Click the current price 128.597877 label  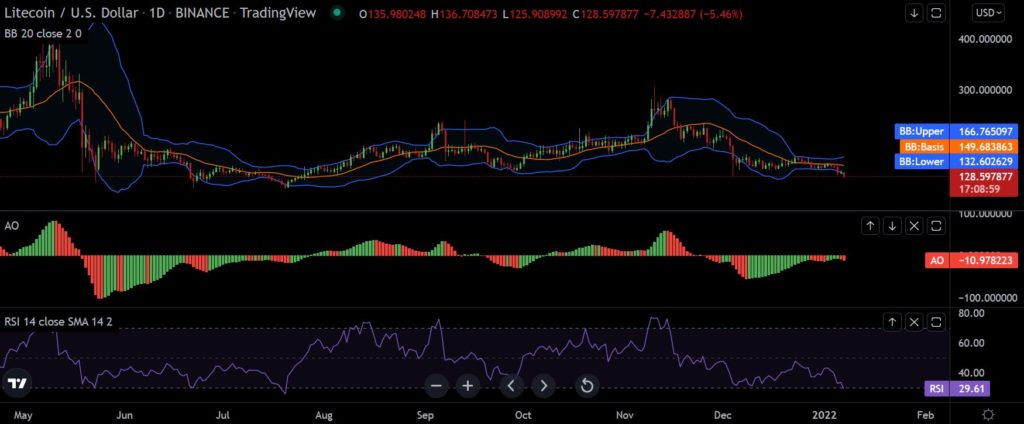point(983,176)
